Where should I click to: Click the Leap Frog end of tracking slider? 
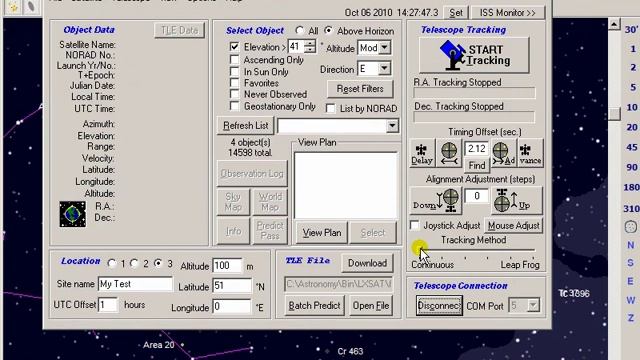click(520, 265)
